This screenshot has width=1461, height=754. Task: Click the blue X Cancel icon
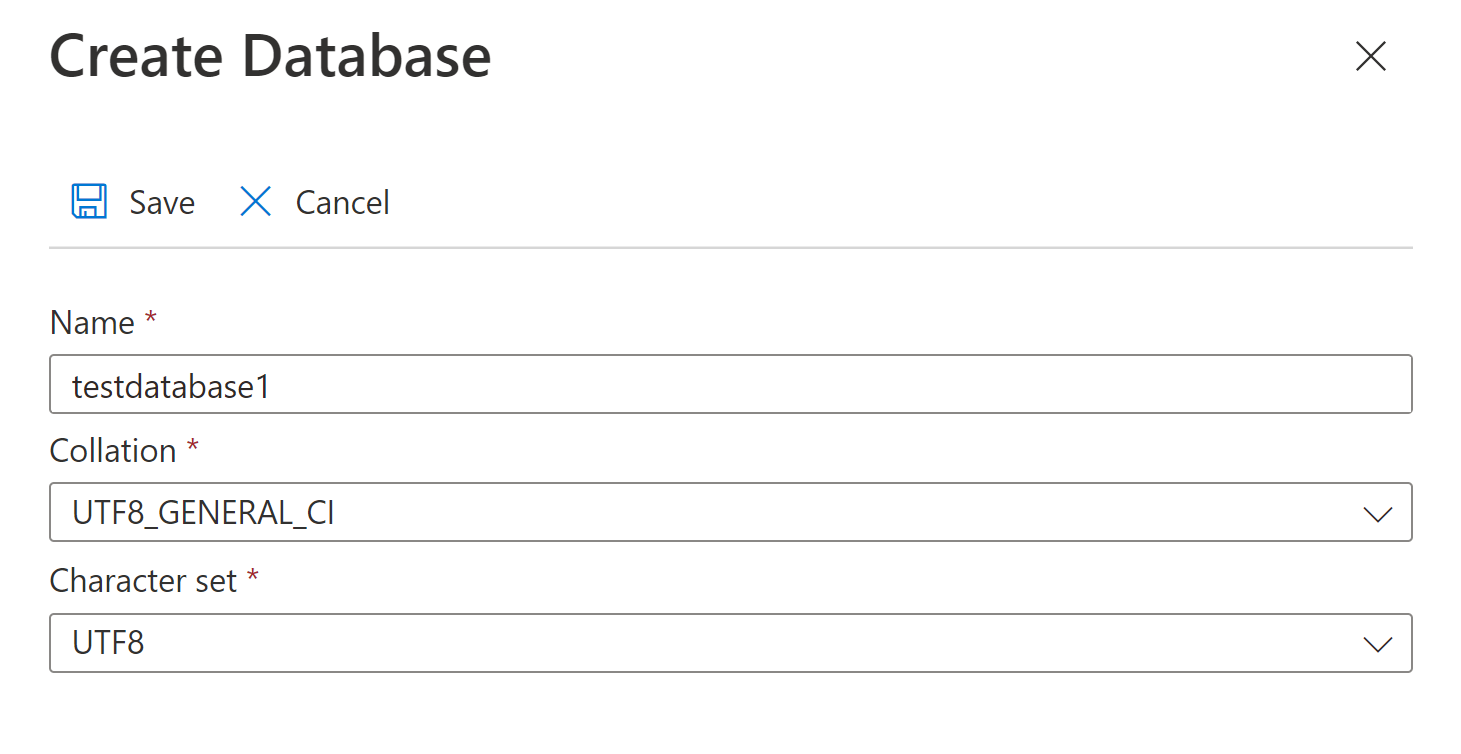click(256, 201)
